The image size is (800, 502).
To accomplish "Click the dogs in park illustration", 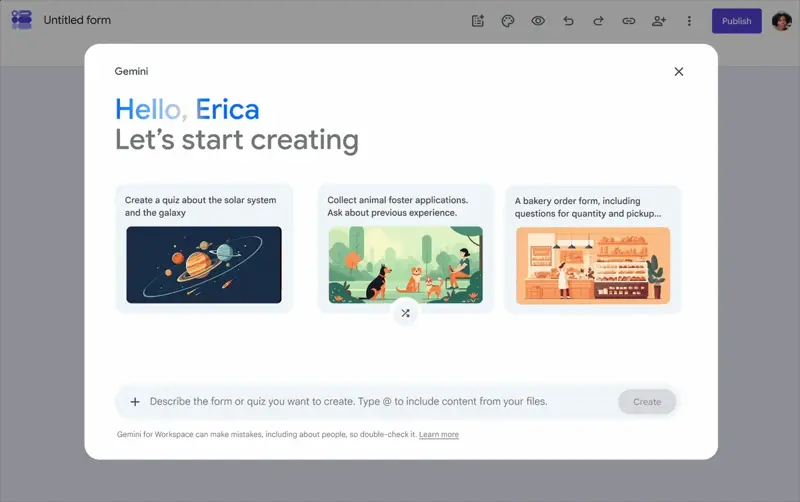I will (406, 265).
